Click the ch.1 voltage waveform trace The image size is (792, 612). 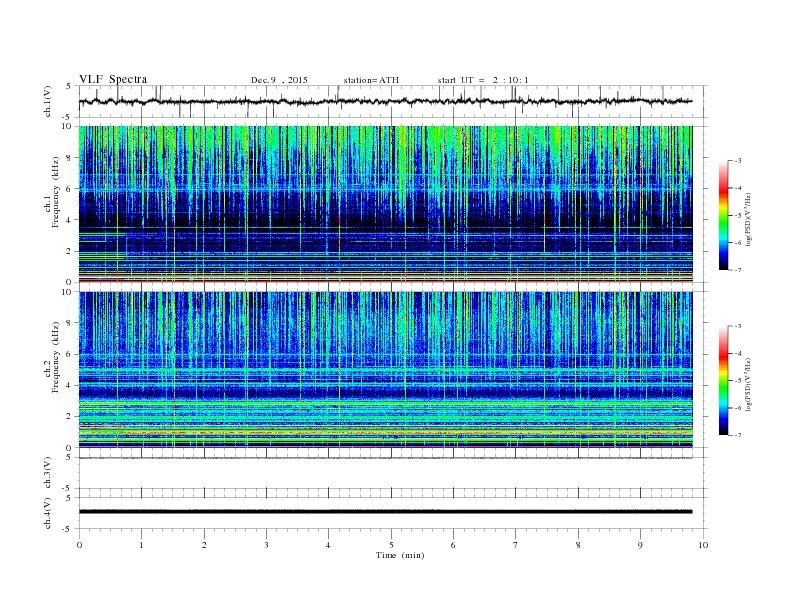click(385, 101)
